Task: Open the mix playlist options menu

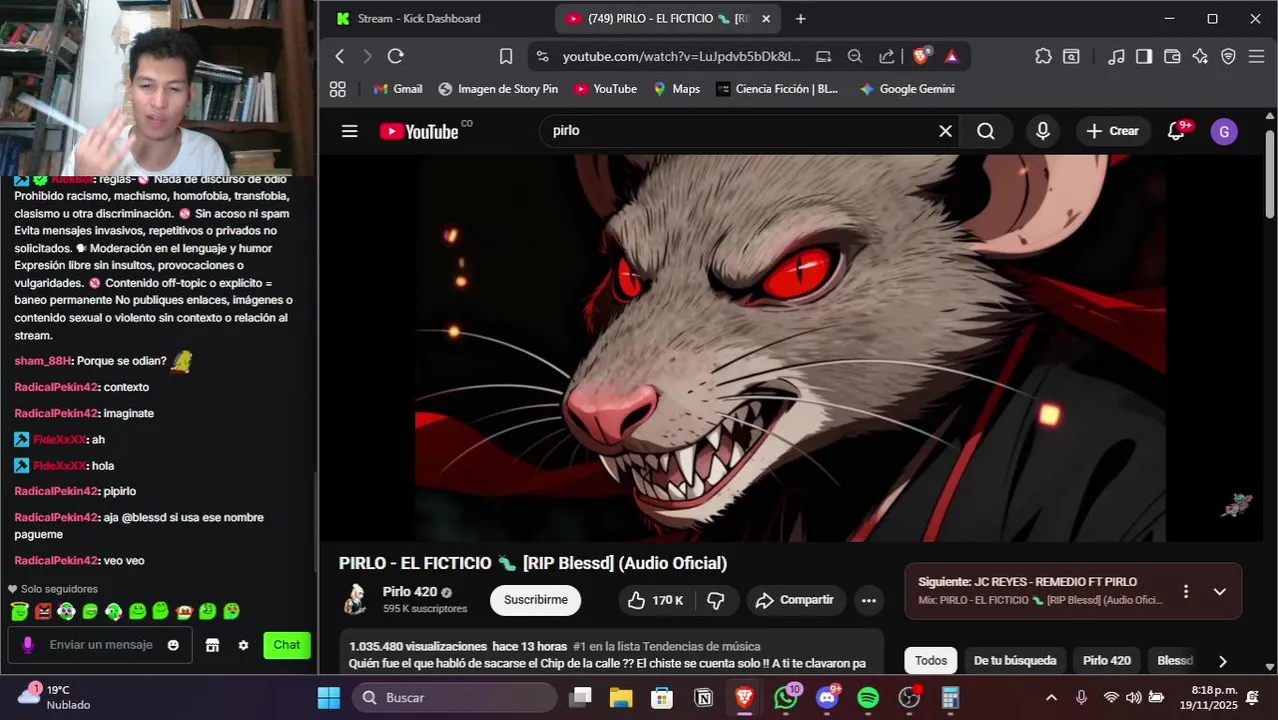Action: pyautogui.click(x=1186, y=591)
